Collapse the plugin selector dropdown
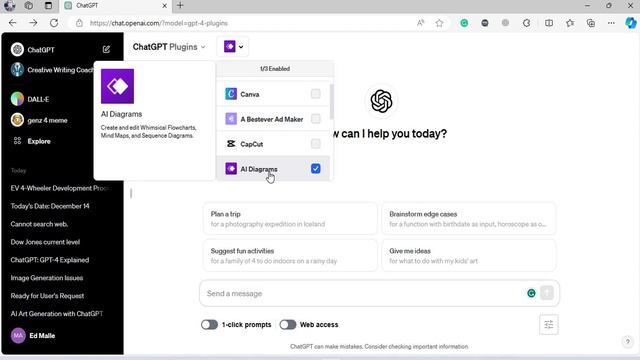Image resolution: width=640 pixels, height=360 pixels. [x=233, y=47]
